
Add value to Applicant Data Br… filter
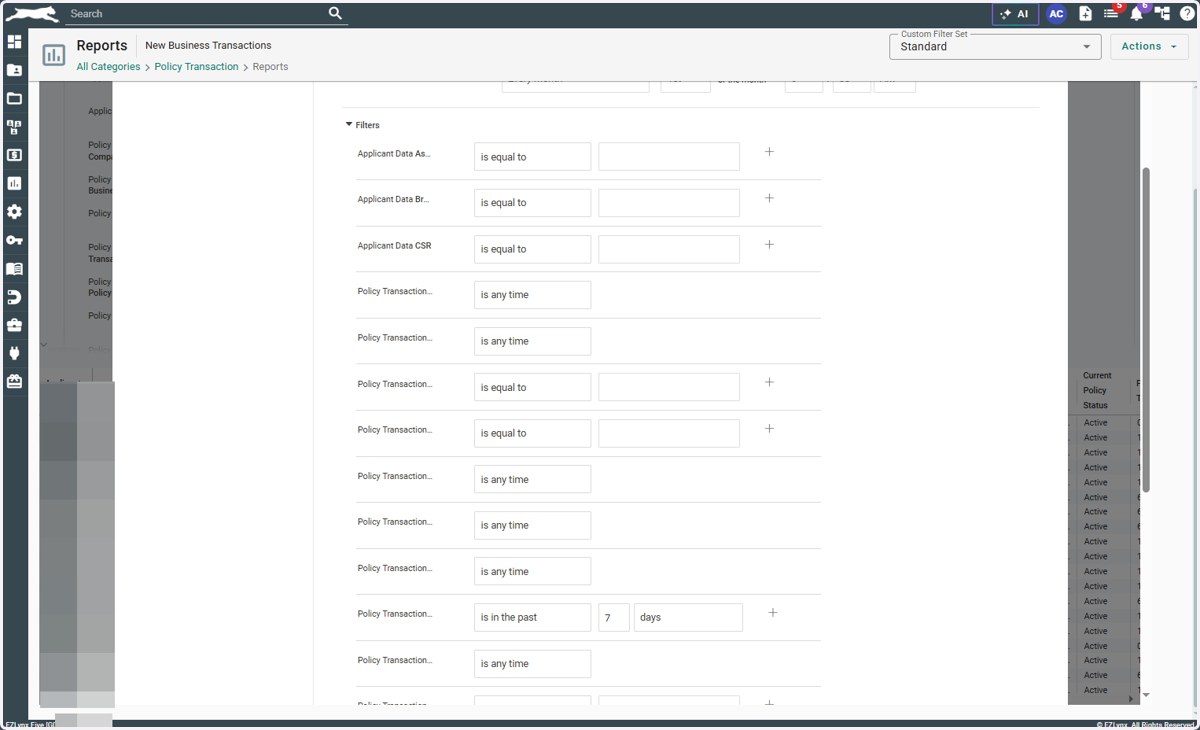(769, 198)
